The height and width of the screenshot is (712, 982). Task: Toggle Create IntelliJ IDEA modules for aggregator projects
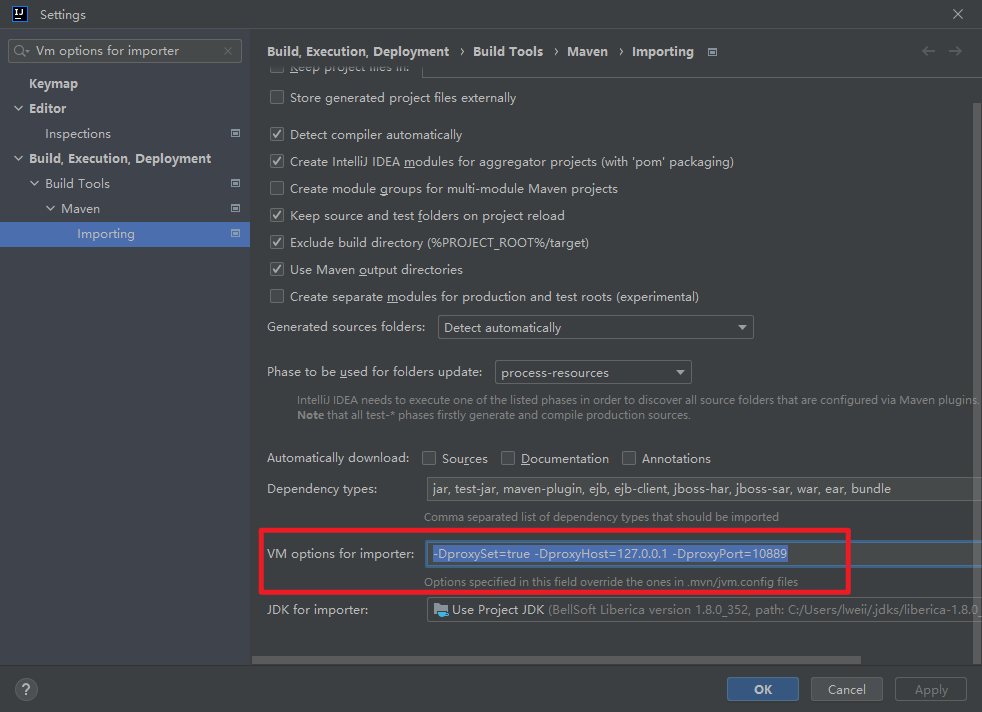point(277,161)
